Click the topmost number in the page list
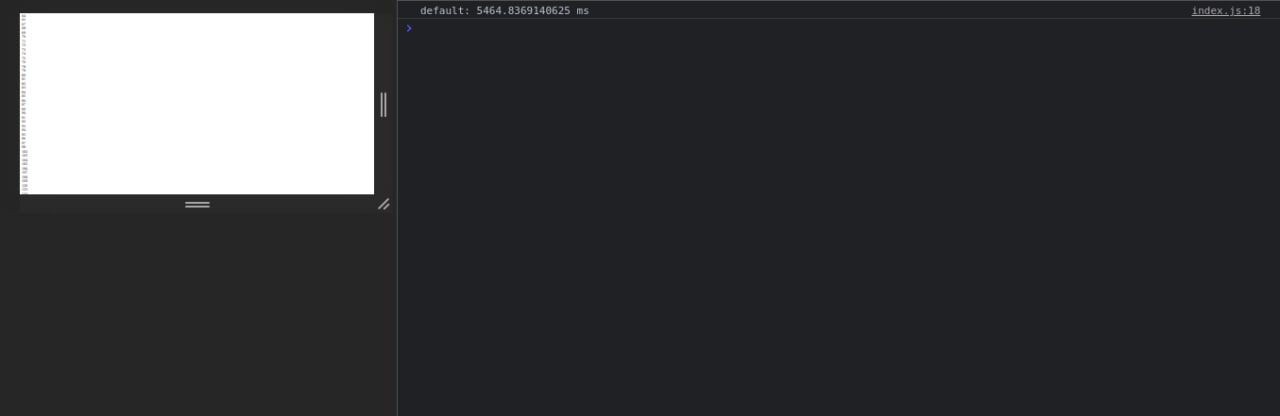The image size is (1280, 416). tap(24, 16)
